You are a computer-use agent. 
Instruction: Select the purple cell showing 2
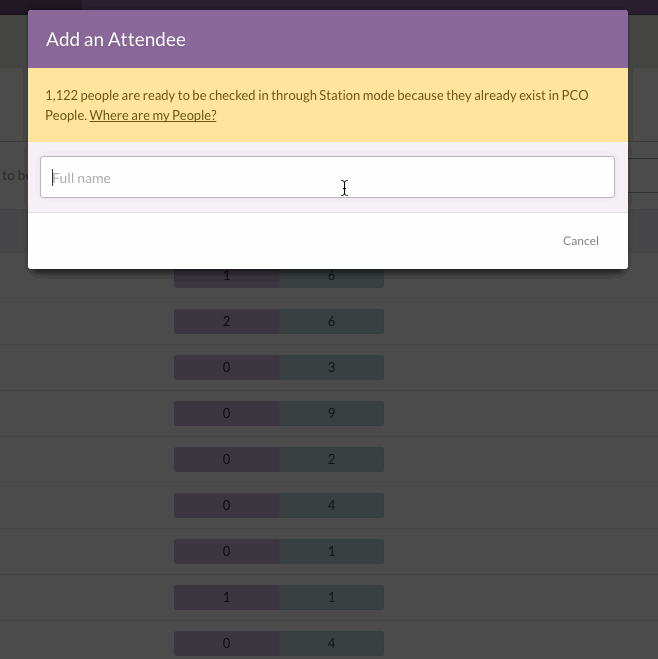click(x=227, y=322)
